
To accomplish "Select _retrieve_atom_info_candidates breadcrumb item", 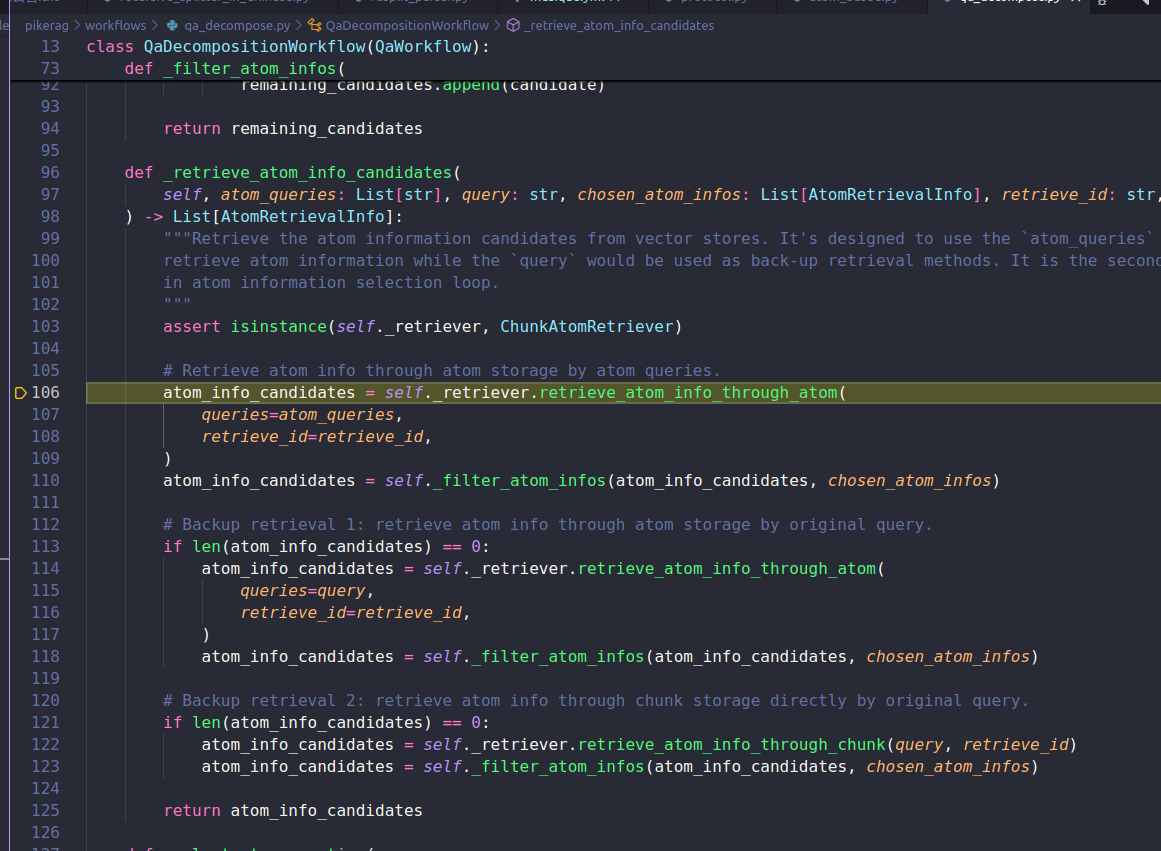I will [x=620, y=25].
